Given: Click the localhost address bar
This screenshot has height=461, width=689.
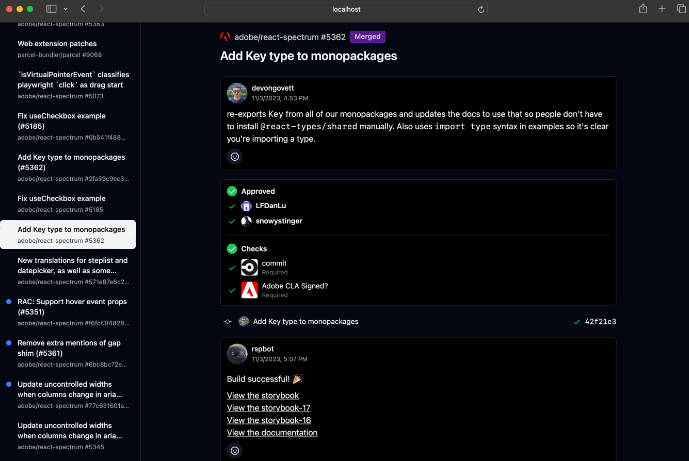Looking at the screenshot, I should pos(345,9).
